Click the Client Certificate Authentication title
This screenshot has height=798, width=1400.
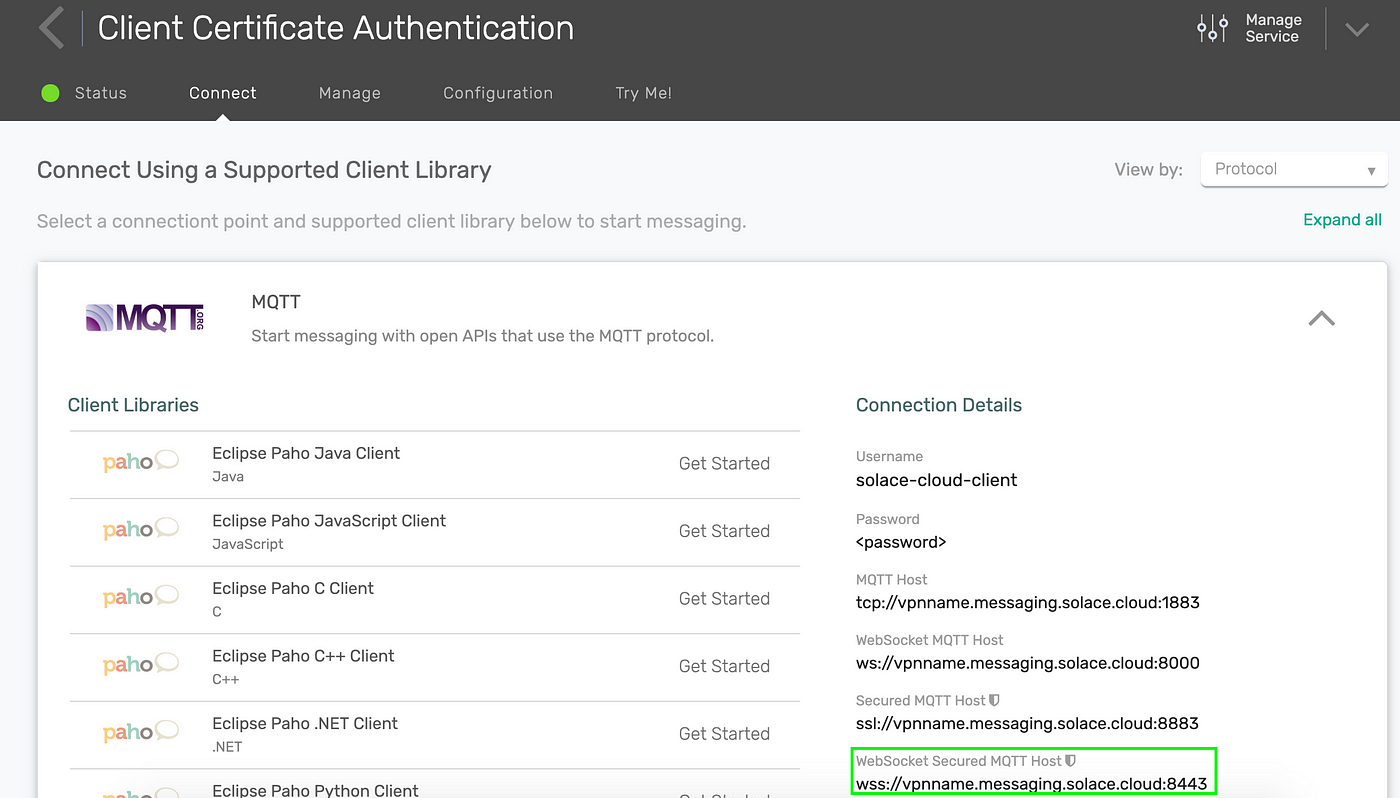pos(336,28)
